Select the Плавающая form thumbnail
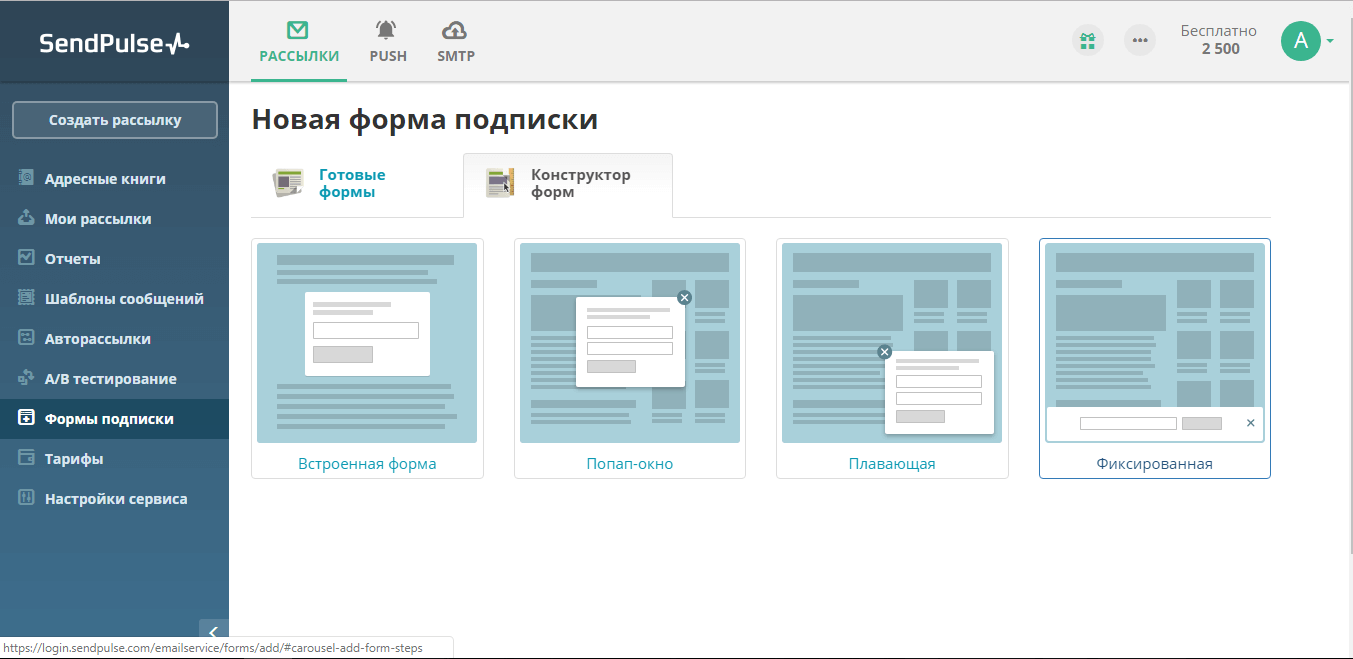Image resolution: width=1353 pixels, height=659 pixels. pos(891,342)
